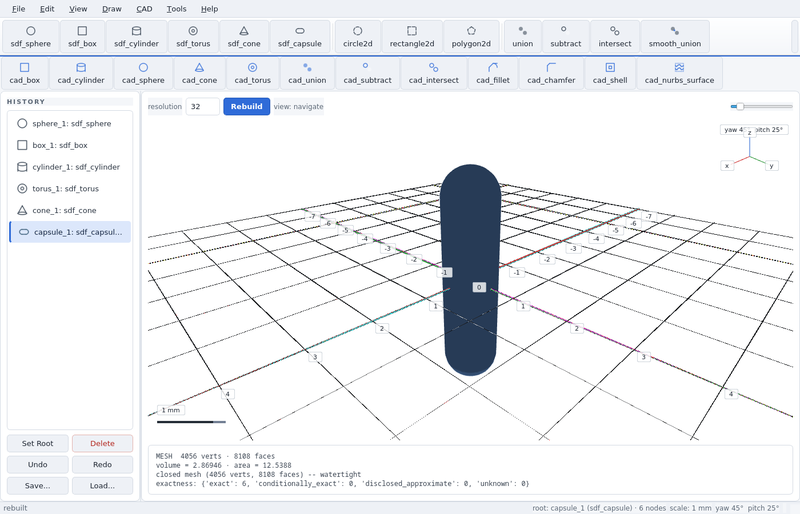This screenshot has width=800, height=514.
Task: Open the Draw menu
Action: click(112, 9)
